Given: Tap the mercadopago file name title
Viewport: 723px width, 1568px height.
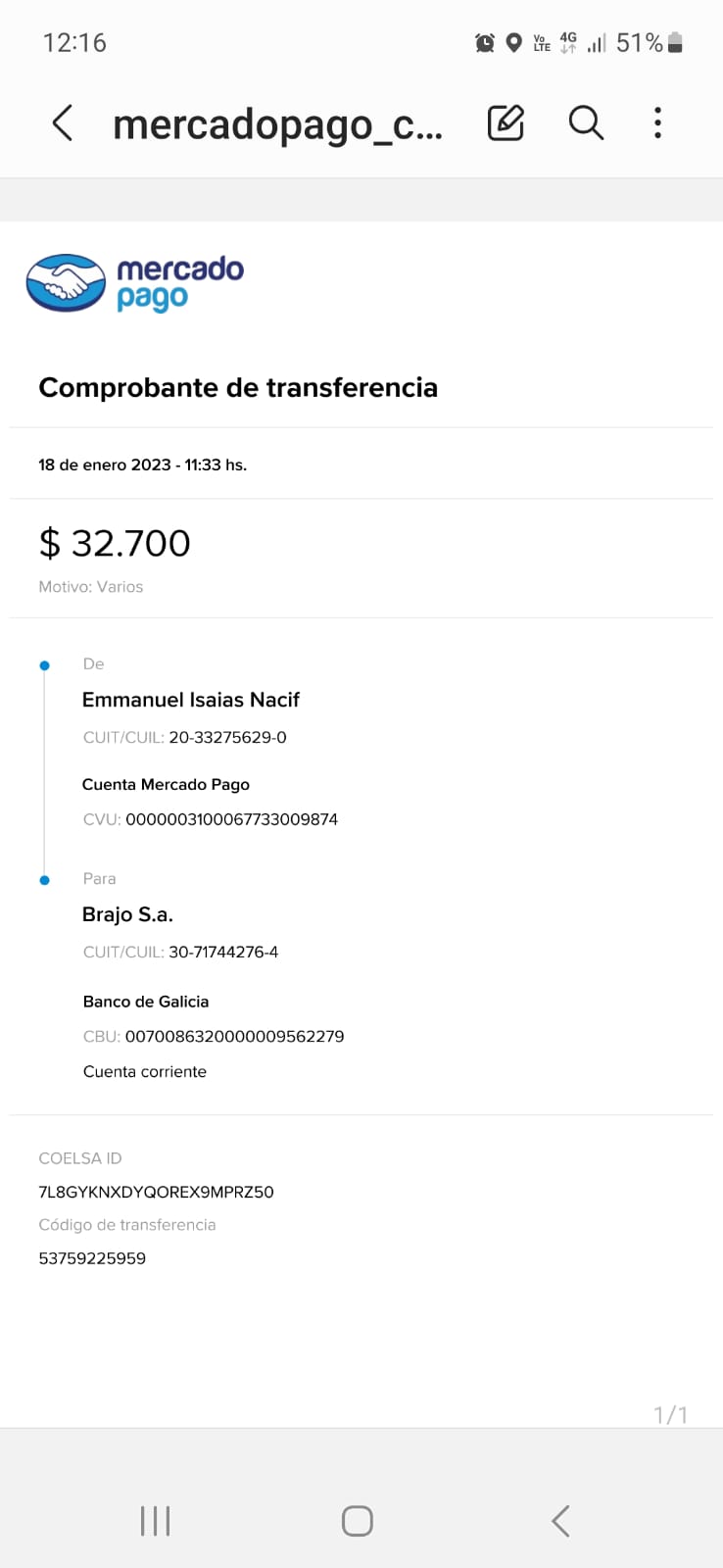Looking at the screenshot, I should pyautogui.click(x=278, y=124).
